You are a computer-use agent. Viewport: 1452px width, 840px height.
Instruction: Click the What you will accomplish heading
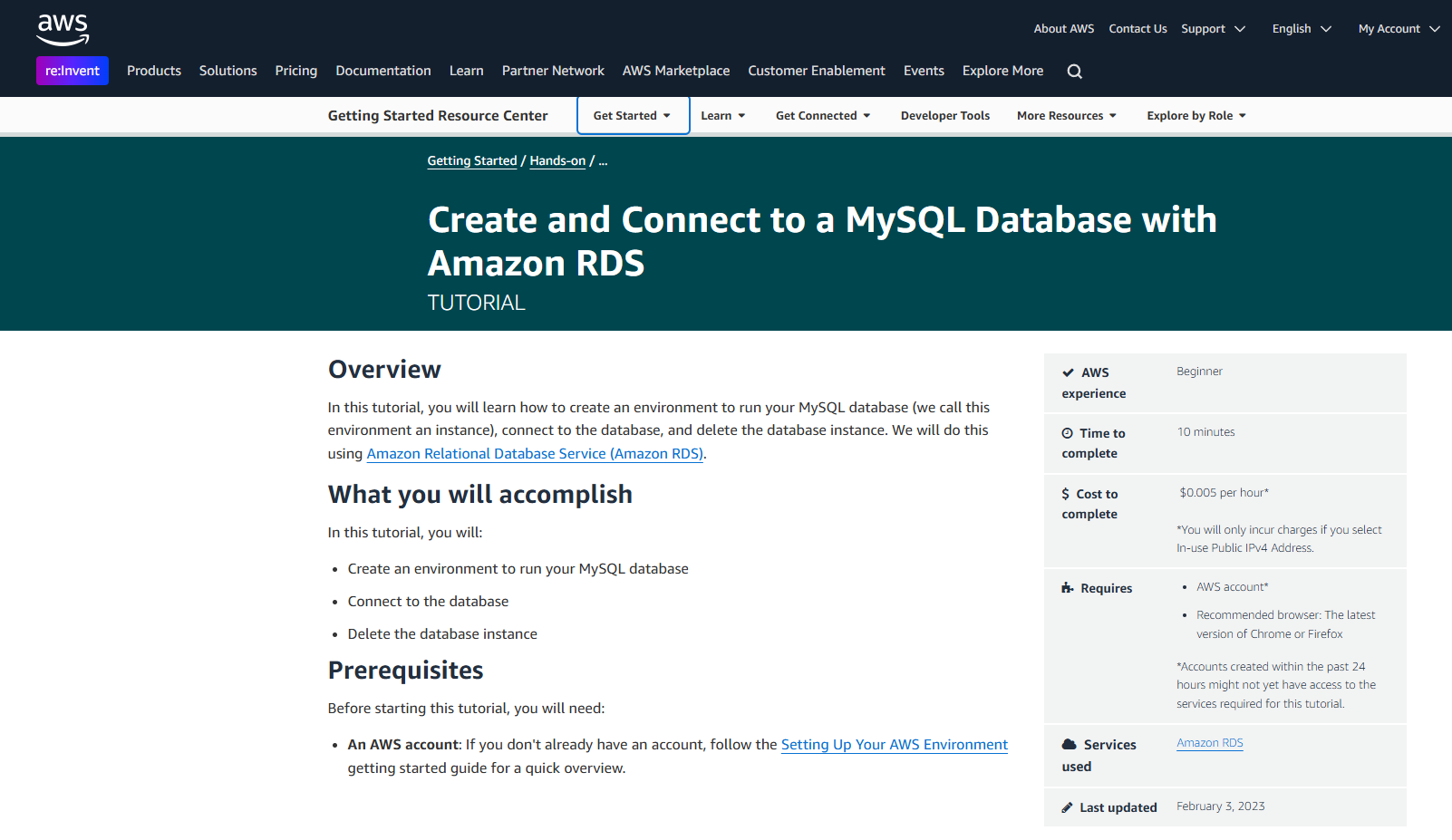[480, 495]
